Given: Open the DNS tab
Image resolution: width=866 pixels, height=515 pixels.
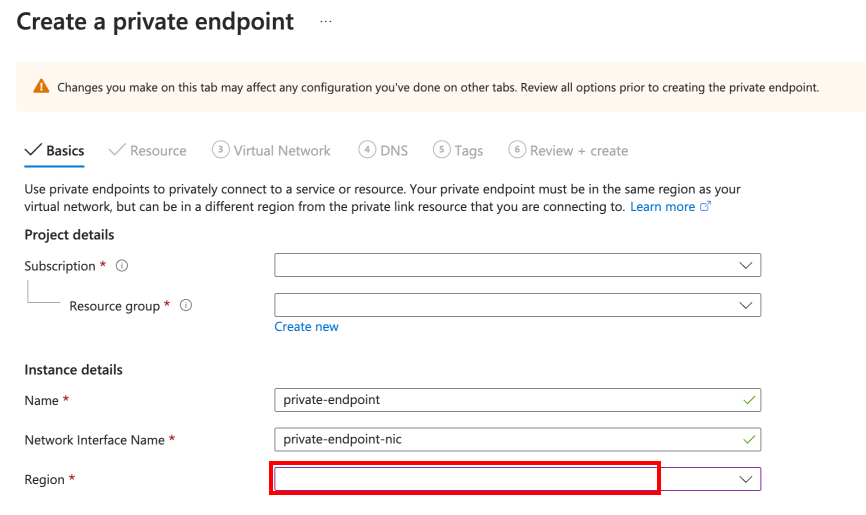Looking at the screenshot, I should click(x=394, y=151).
